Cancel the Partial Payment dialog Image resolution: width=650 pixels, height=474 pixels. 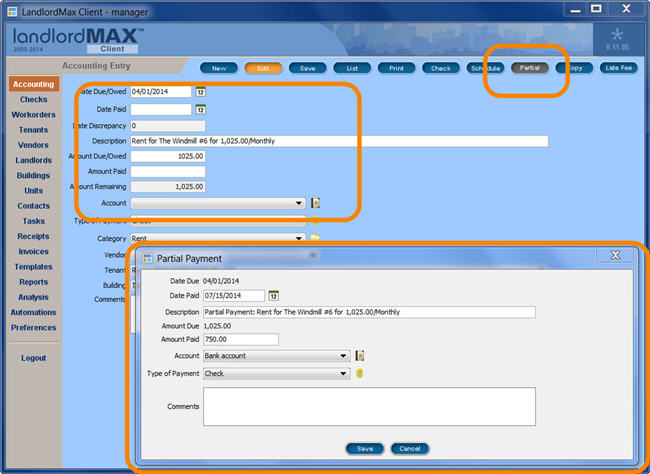410,448
